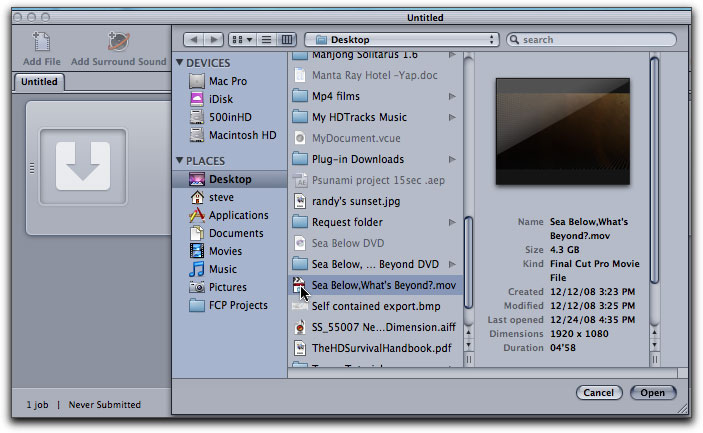Select the Mac Pro device icon
Screen dimensions: 703x433
[x=196, y=81]
